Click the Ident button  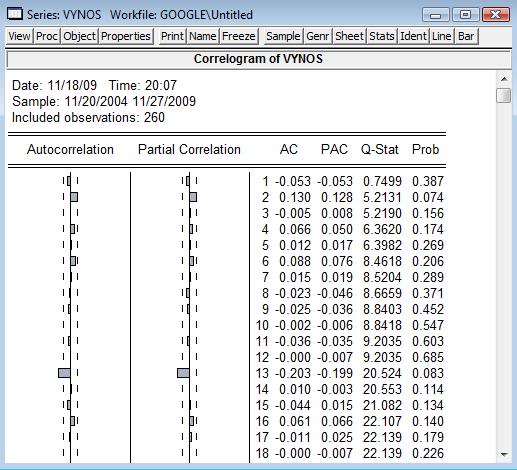coord(413,36)
